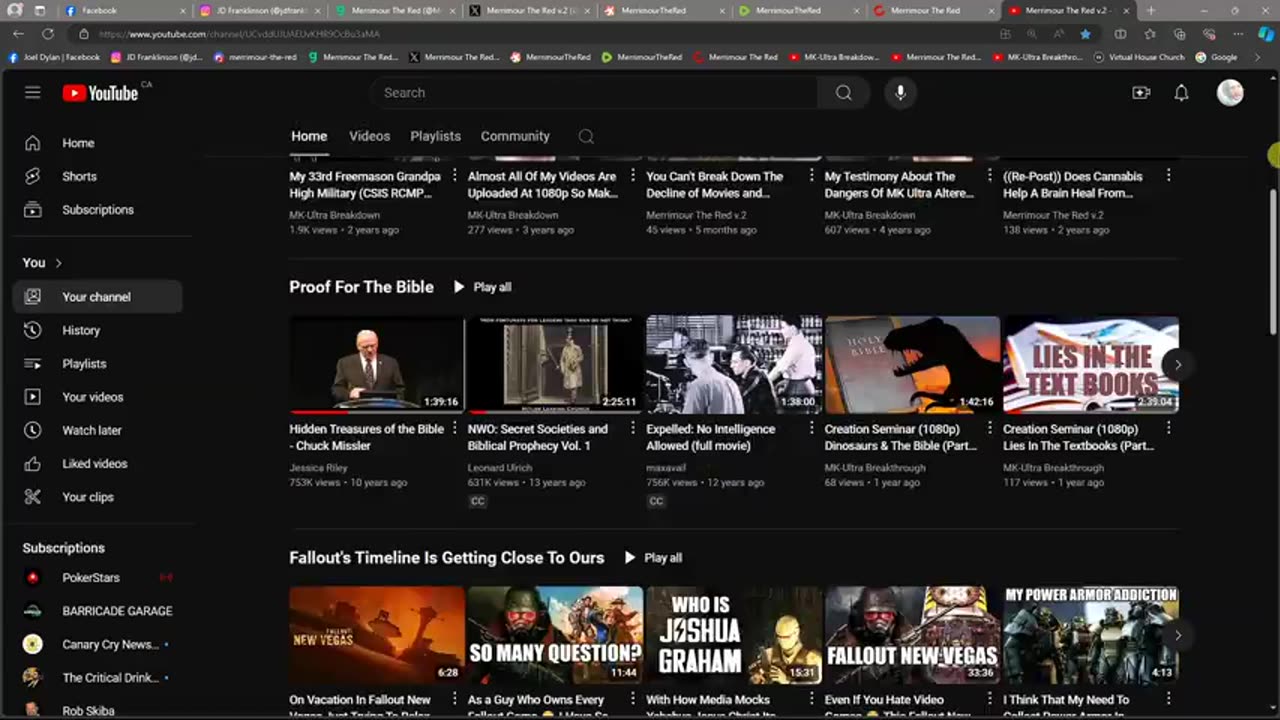Open the YouTube hamburger guide menu

(x=33, y=92)
